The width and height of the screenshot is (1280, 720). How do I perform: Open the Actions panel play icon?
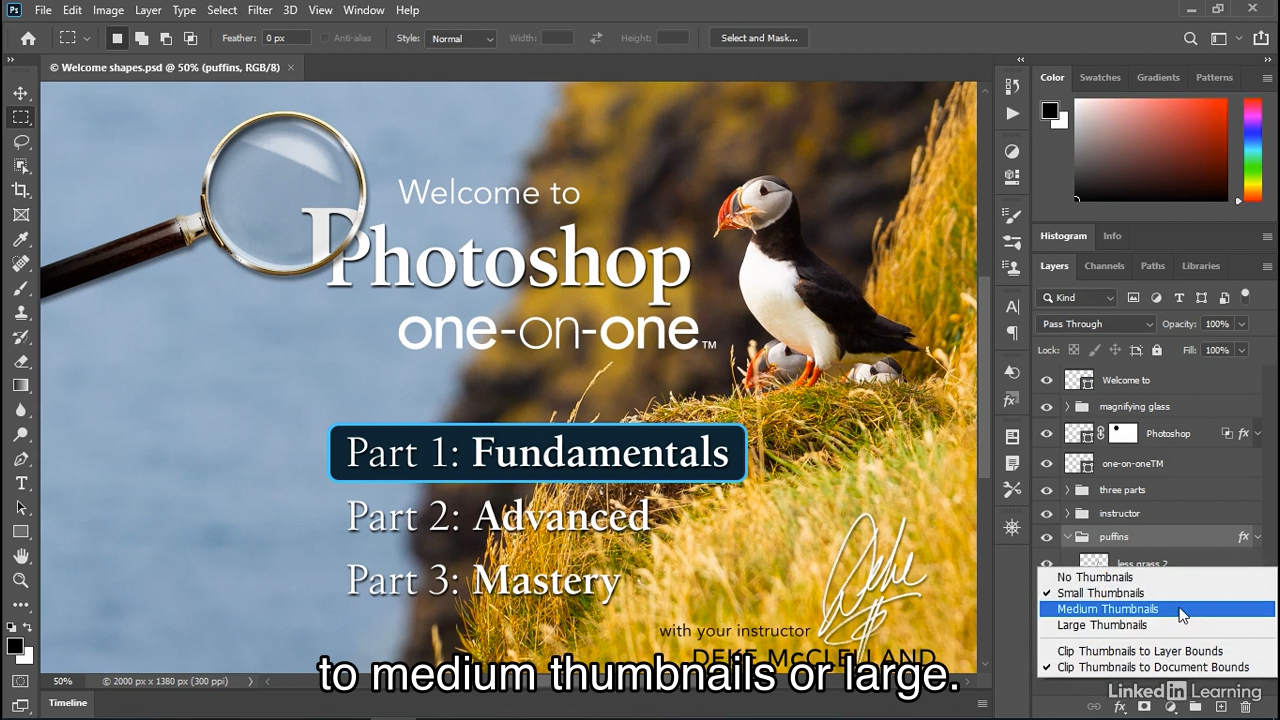[x=1012, y=113]
